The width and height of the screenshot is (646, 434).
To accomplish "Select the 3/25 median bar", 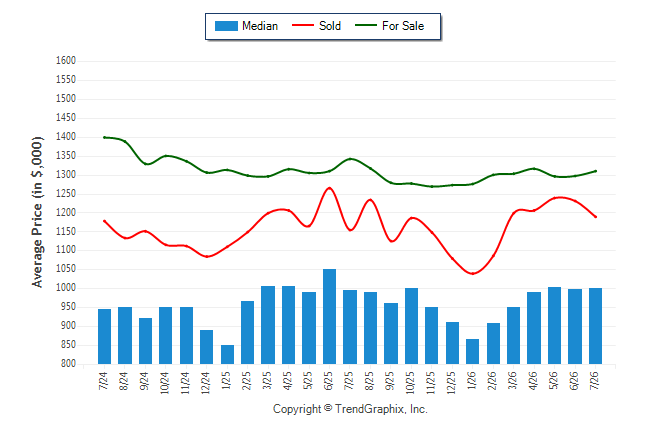I will [268, 325].
